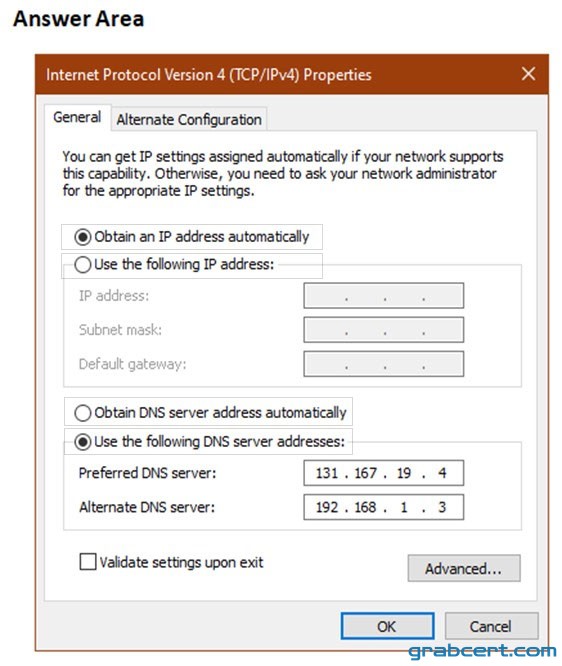The width and height of the screenshot is (562, 666).
Task: Click the dialog title bar text
Action: pyautogui.click(x=209, y=75)
